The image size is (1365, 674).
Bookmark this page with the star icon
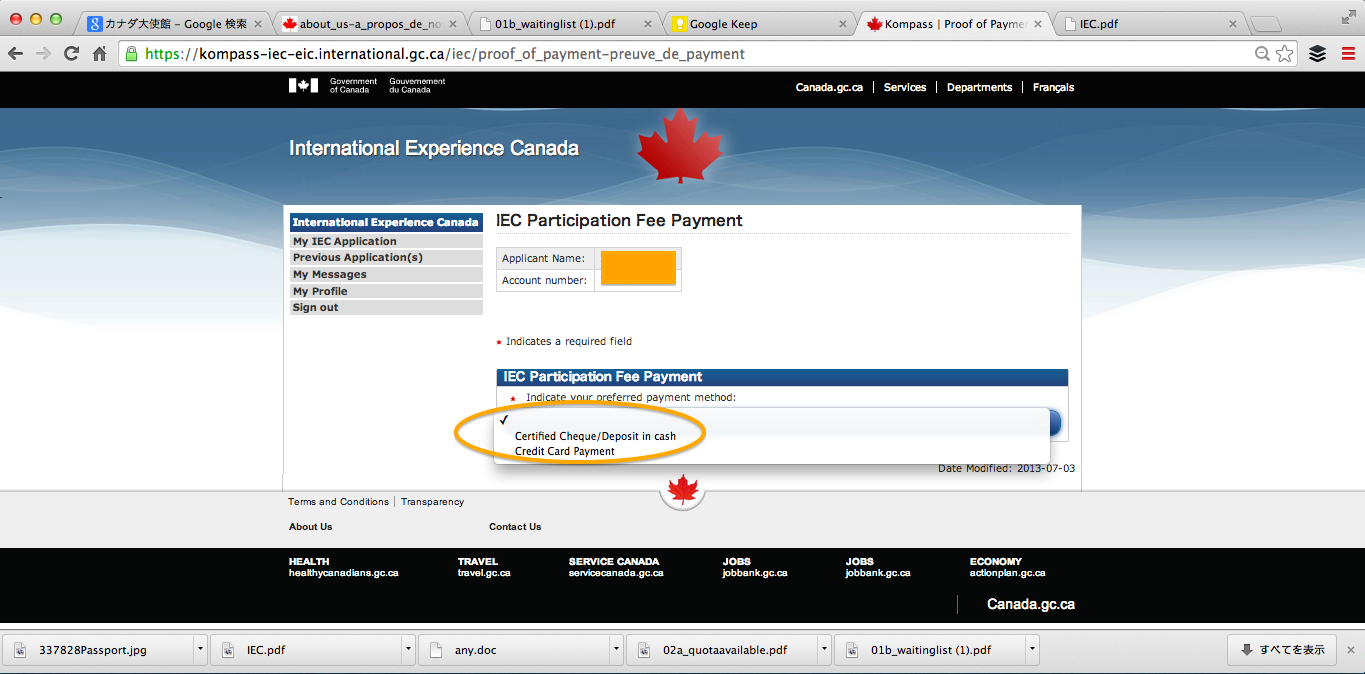point(1284,54)
